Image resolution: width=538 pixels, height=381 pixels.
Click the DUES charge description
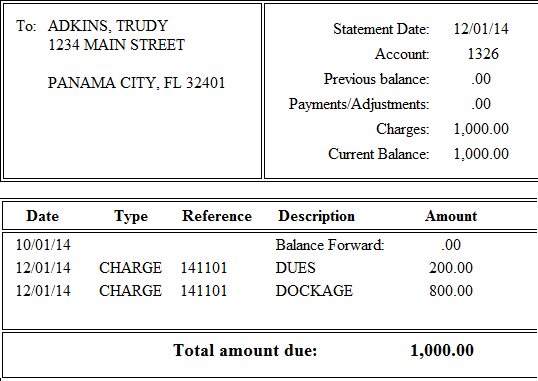[x=295, y=268]
